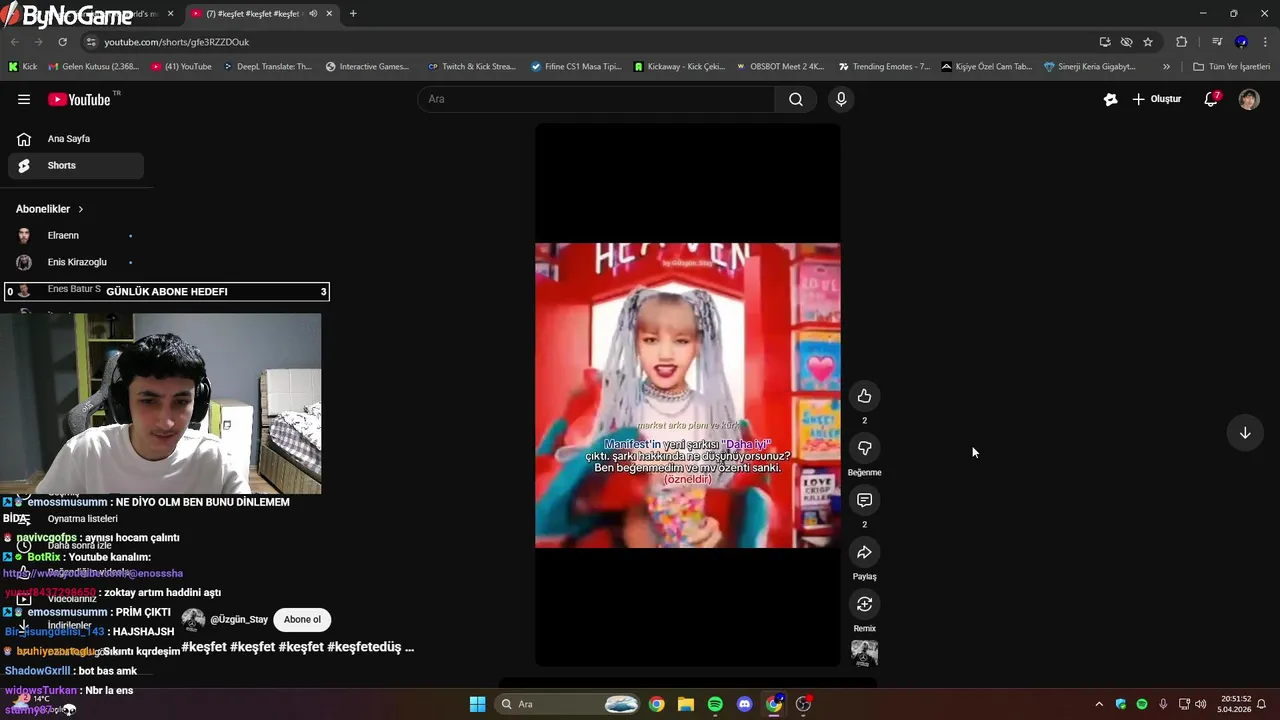
Task: Open Discord from the taskbar
Action: (x=744, y=704)
